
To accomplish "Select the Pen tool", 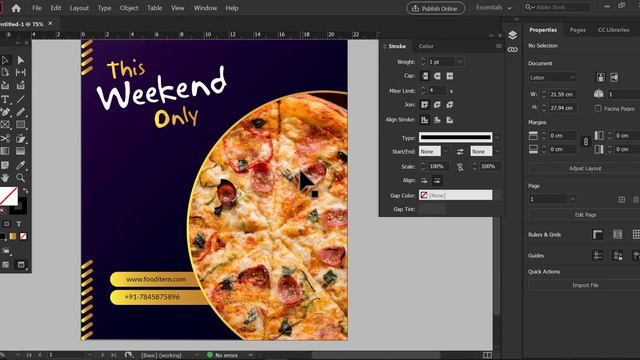I will pyautogui.click(x=5, y=112).
